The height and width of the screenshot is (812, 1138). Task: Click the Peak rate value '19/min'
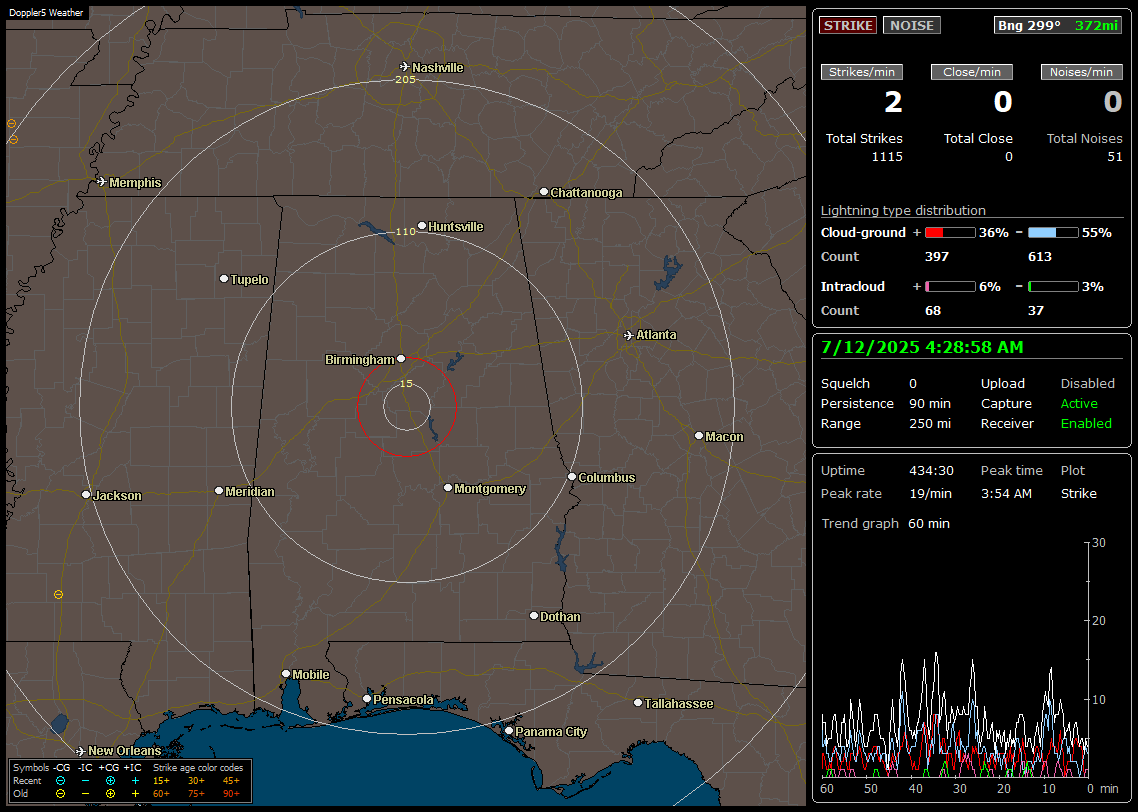coord(931,493)
